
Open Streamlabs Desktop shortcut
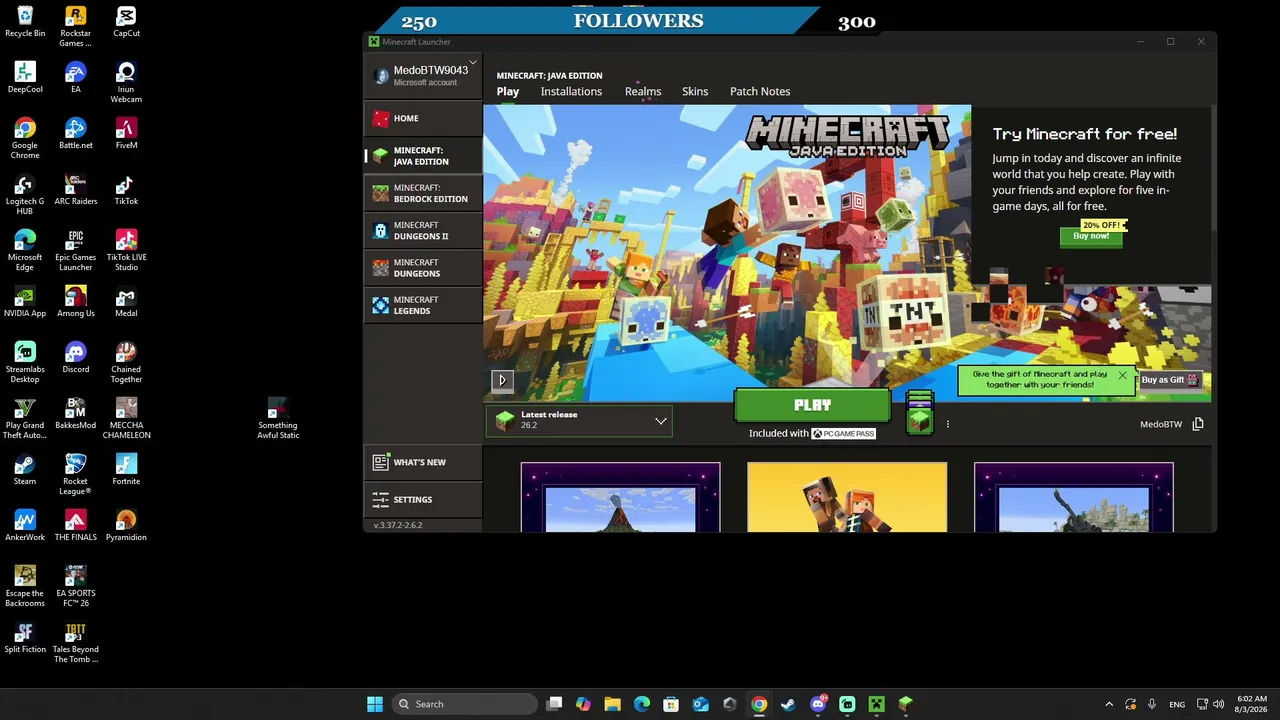coord(25,363)
